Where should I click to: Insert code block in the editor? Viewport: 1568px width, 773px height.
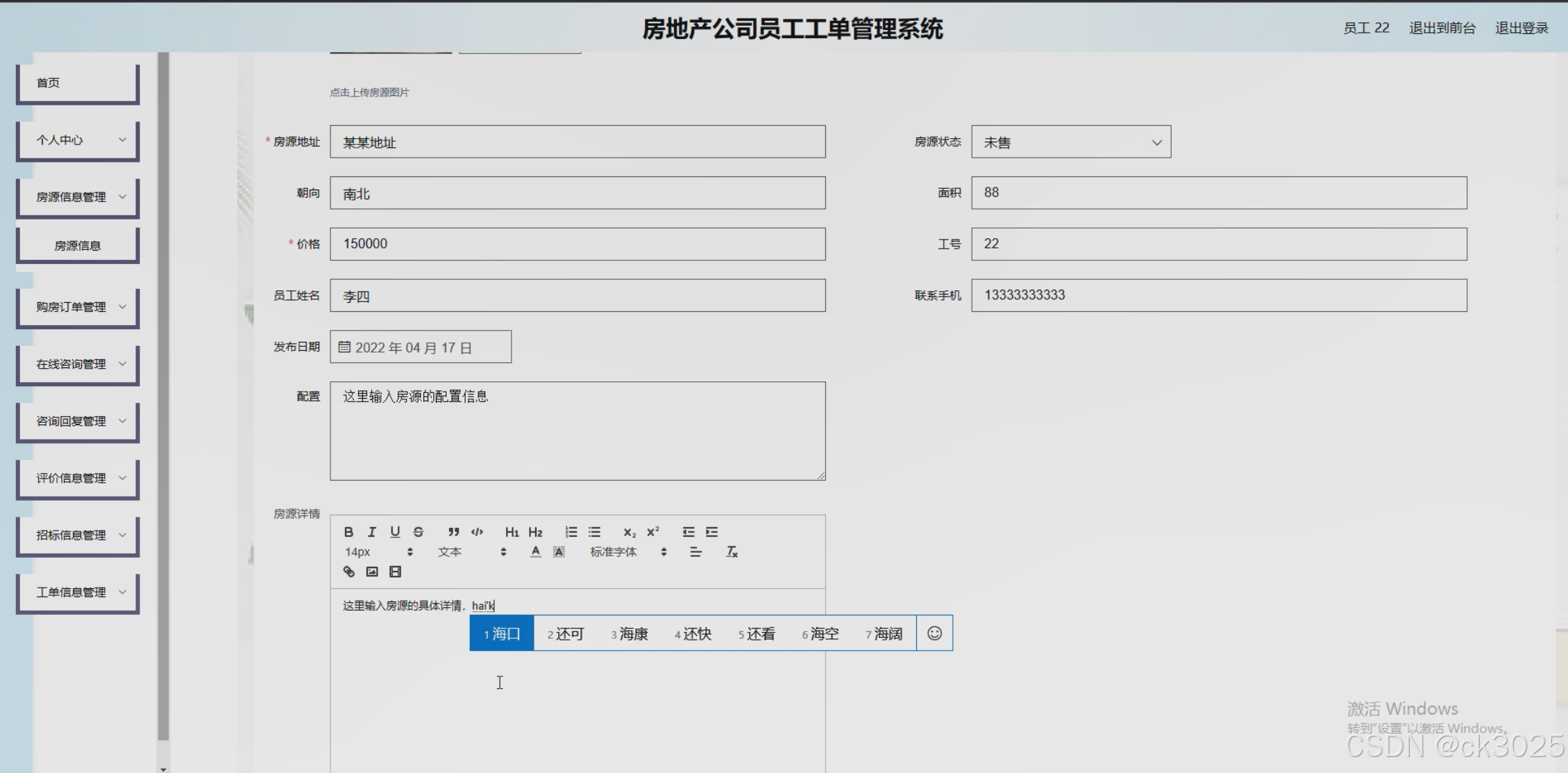[477, 532]
